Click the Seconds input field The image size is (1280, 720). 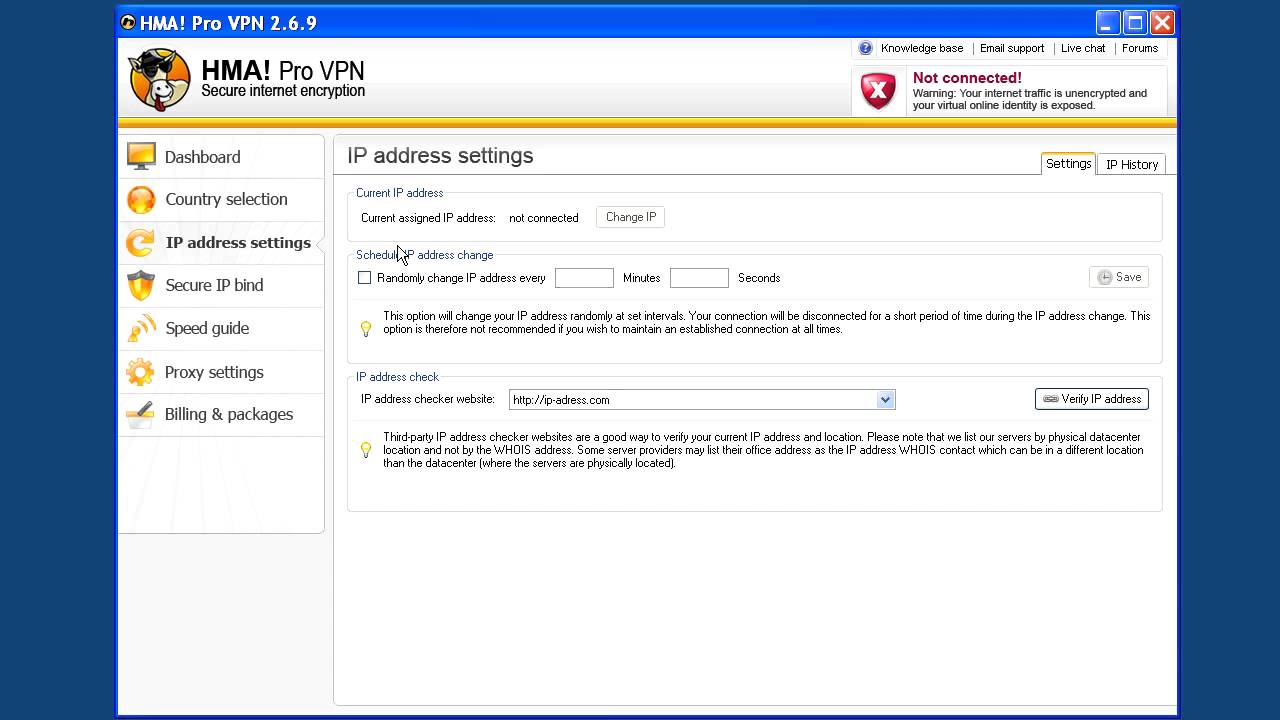(x=699, y=278)
